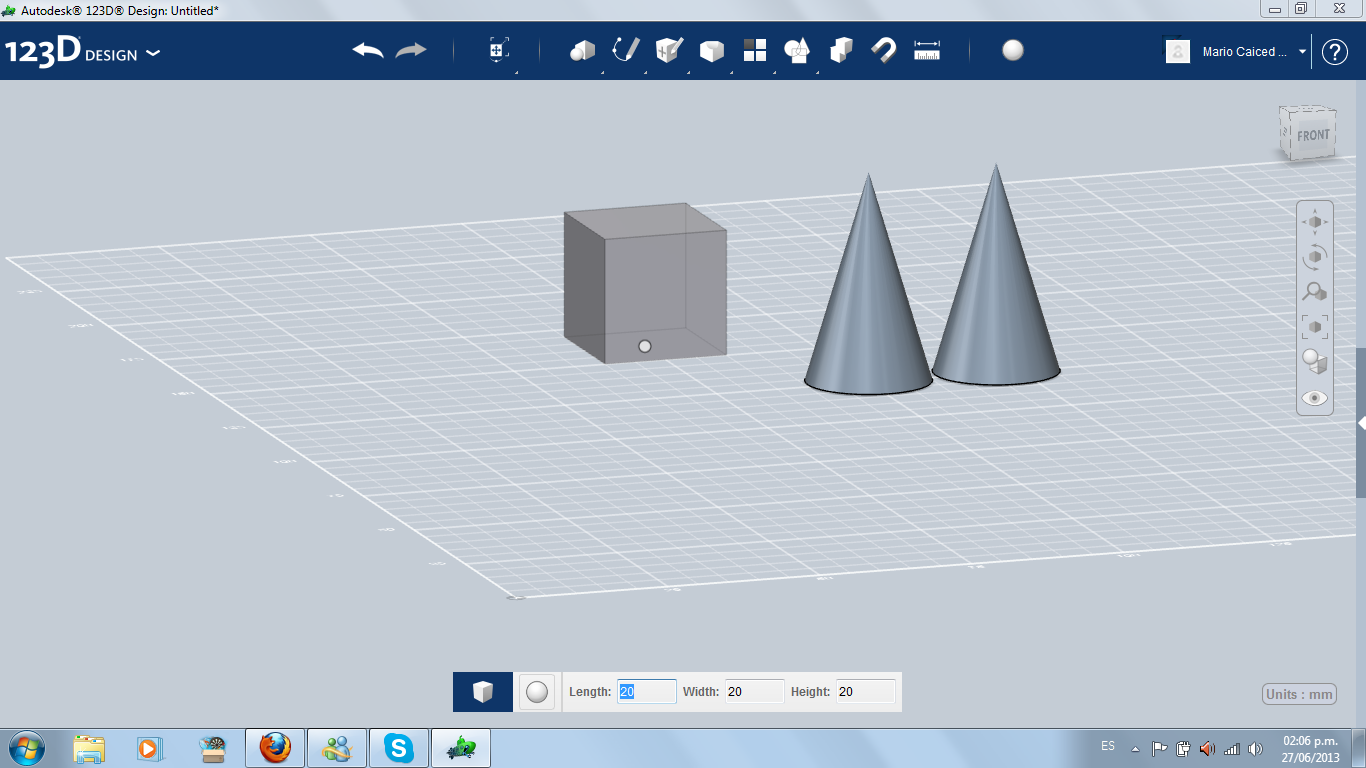Open the 123D Design application menu

(83, 52)
